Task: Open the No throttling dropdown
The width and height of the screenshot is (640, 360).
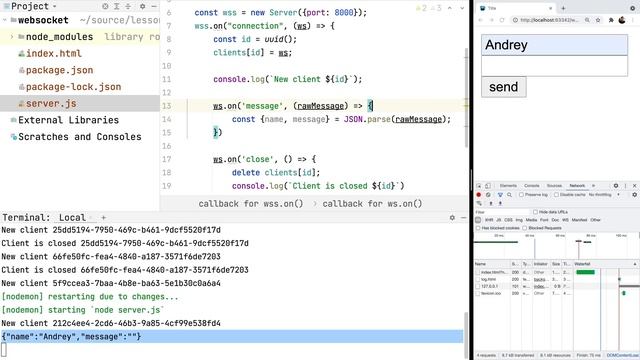Action: click(604, 195)
